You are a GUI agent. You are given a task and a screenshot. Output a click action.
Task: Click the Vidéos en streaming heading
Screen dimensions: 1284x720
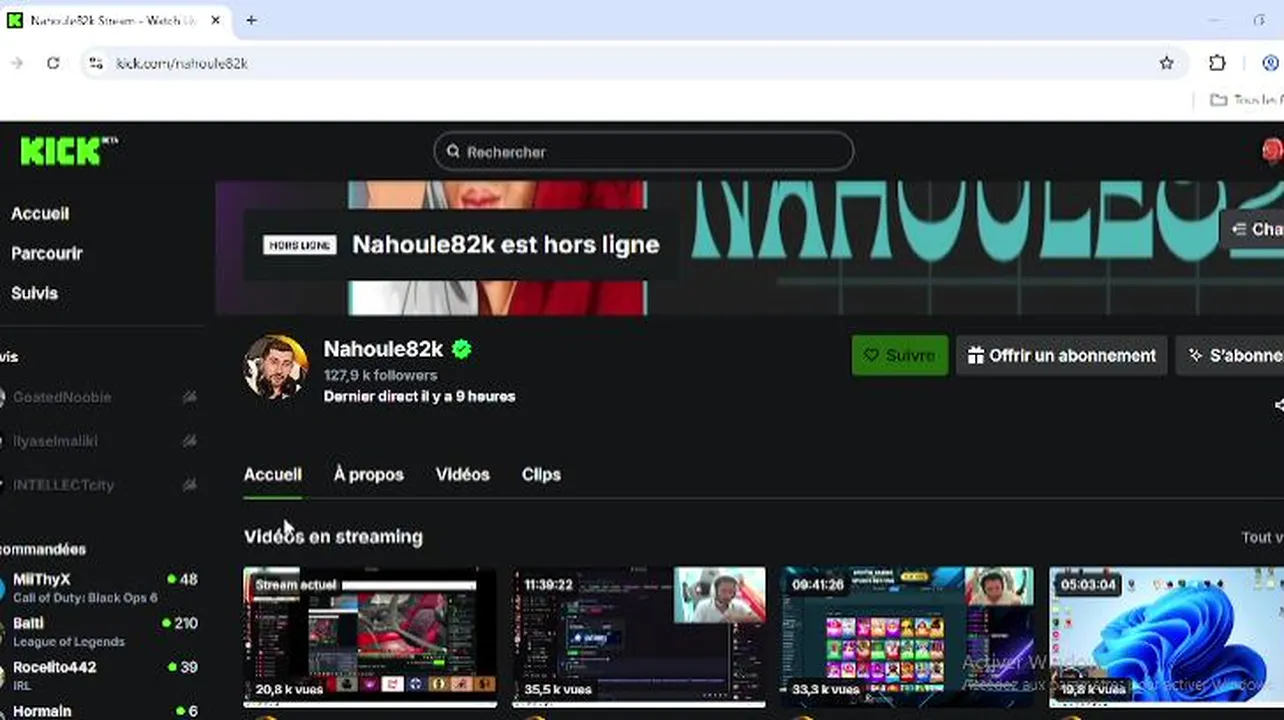pyautogui.click(x=333, y=537)
